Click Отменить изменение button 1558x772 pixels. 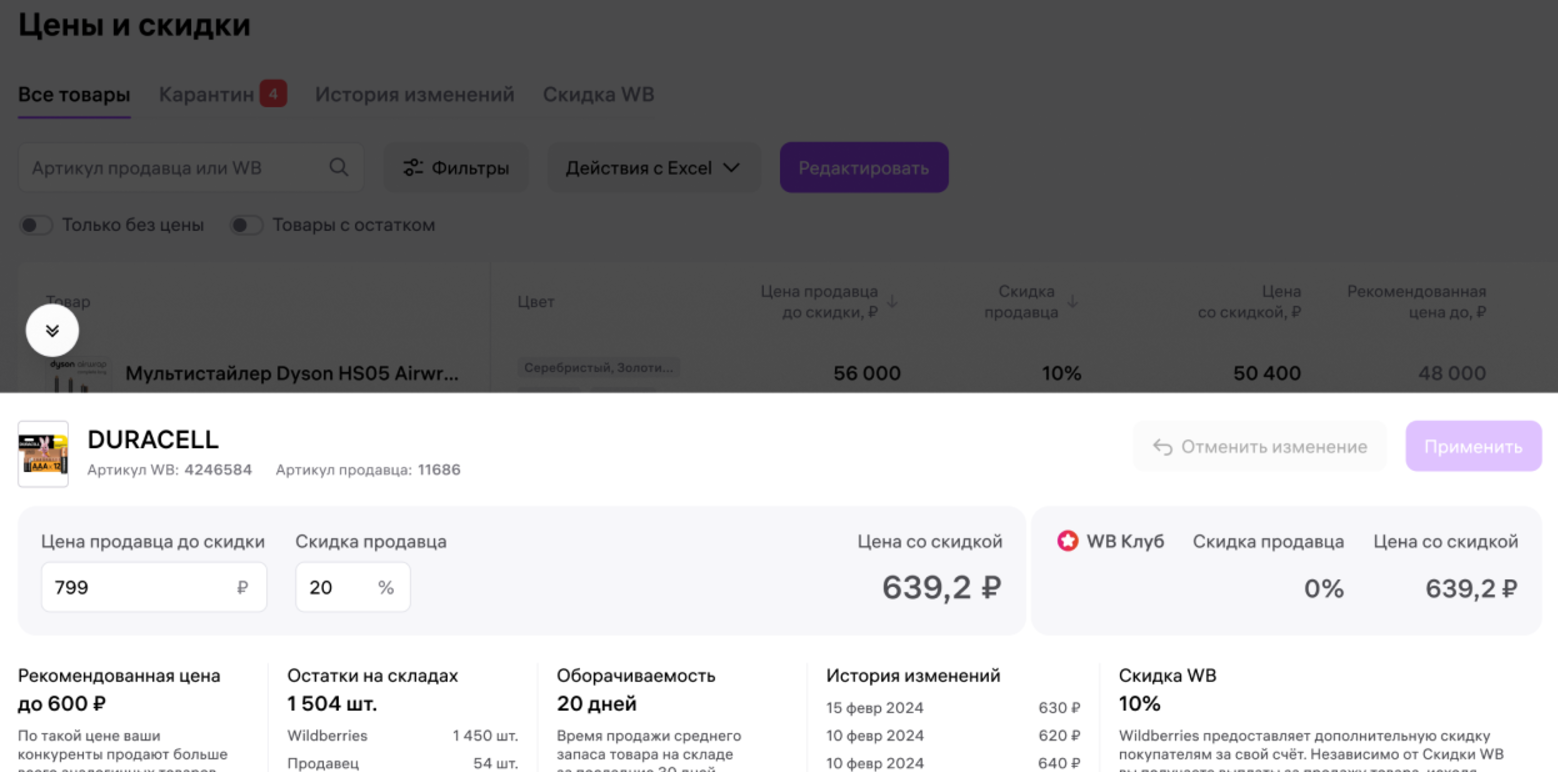point(1260,447)
